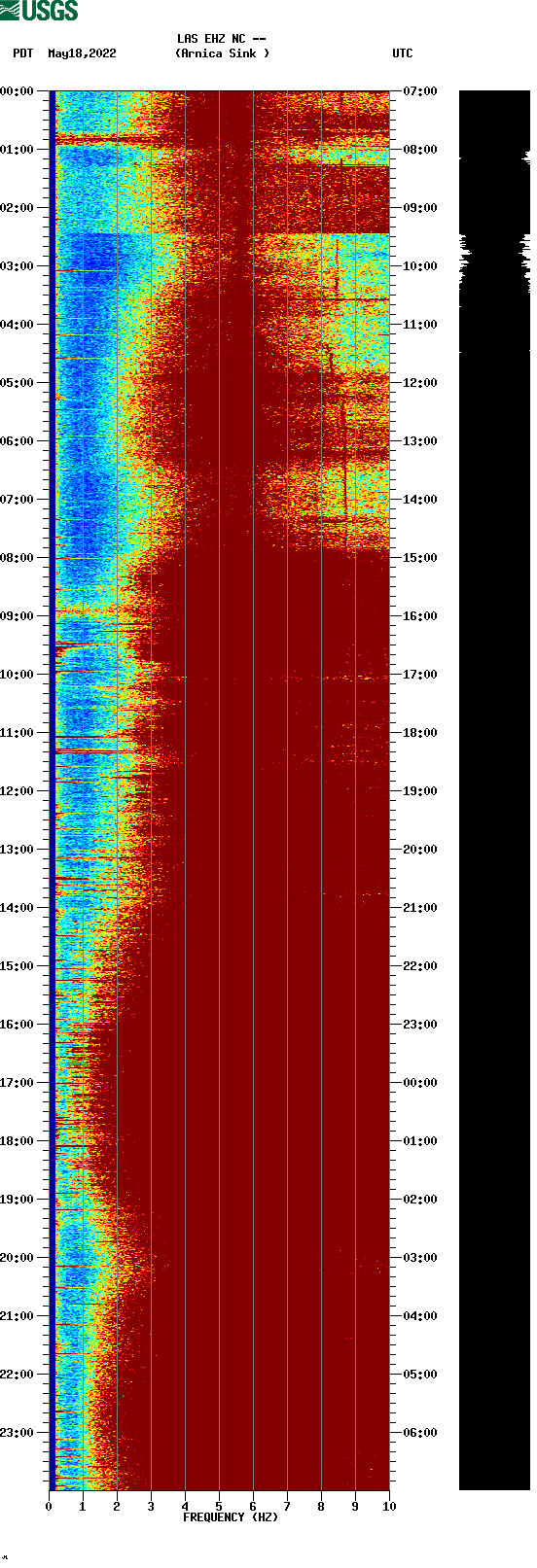
Task: Click the USGS logo
Action: (39, 11)
